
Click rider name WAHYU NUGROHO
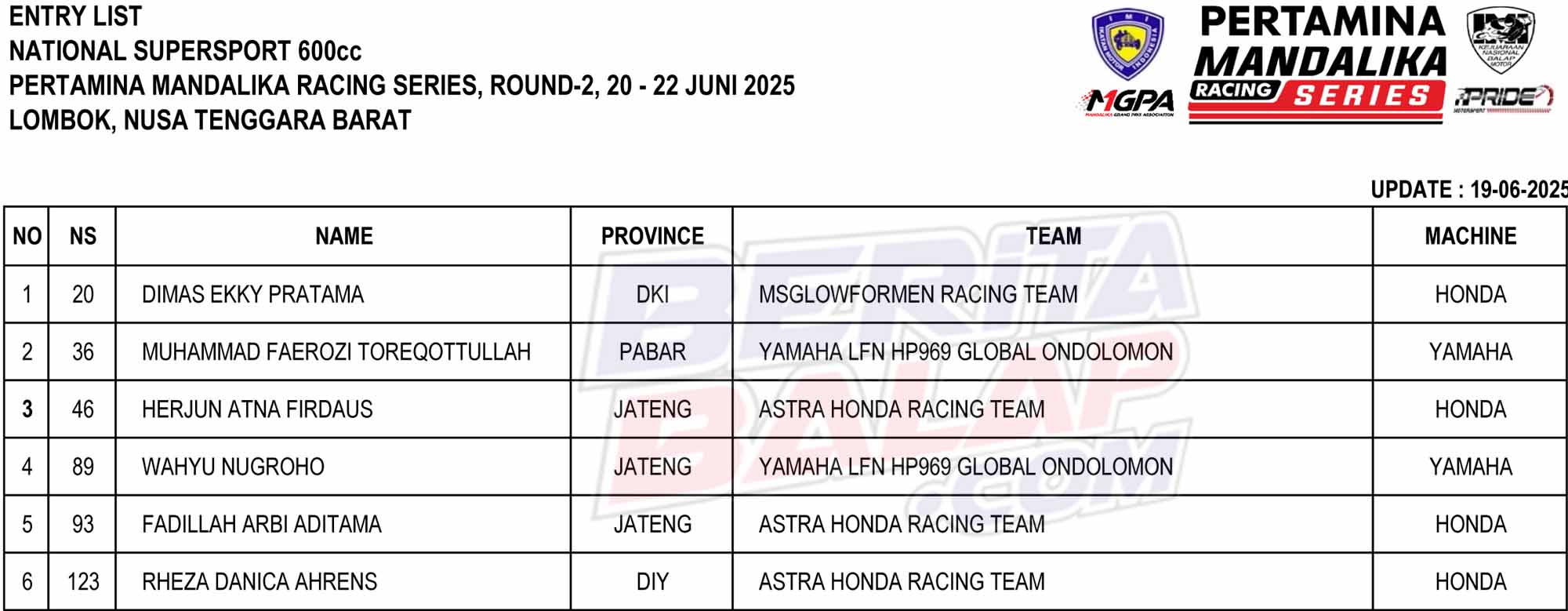tap(233, 467)
